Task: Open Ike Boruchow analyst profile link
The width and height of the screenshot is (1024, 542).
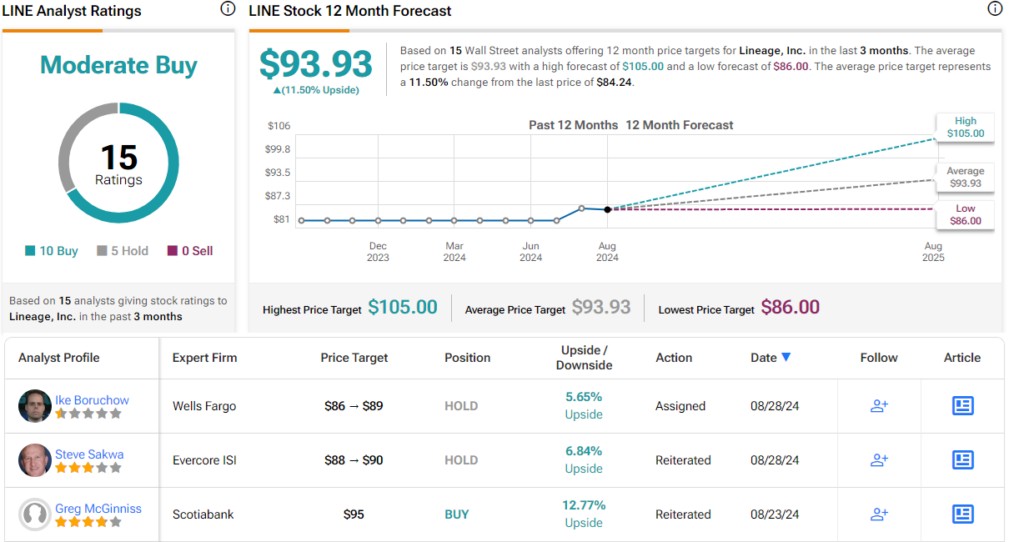Action: coord(92,400)
